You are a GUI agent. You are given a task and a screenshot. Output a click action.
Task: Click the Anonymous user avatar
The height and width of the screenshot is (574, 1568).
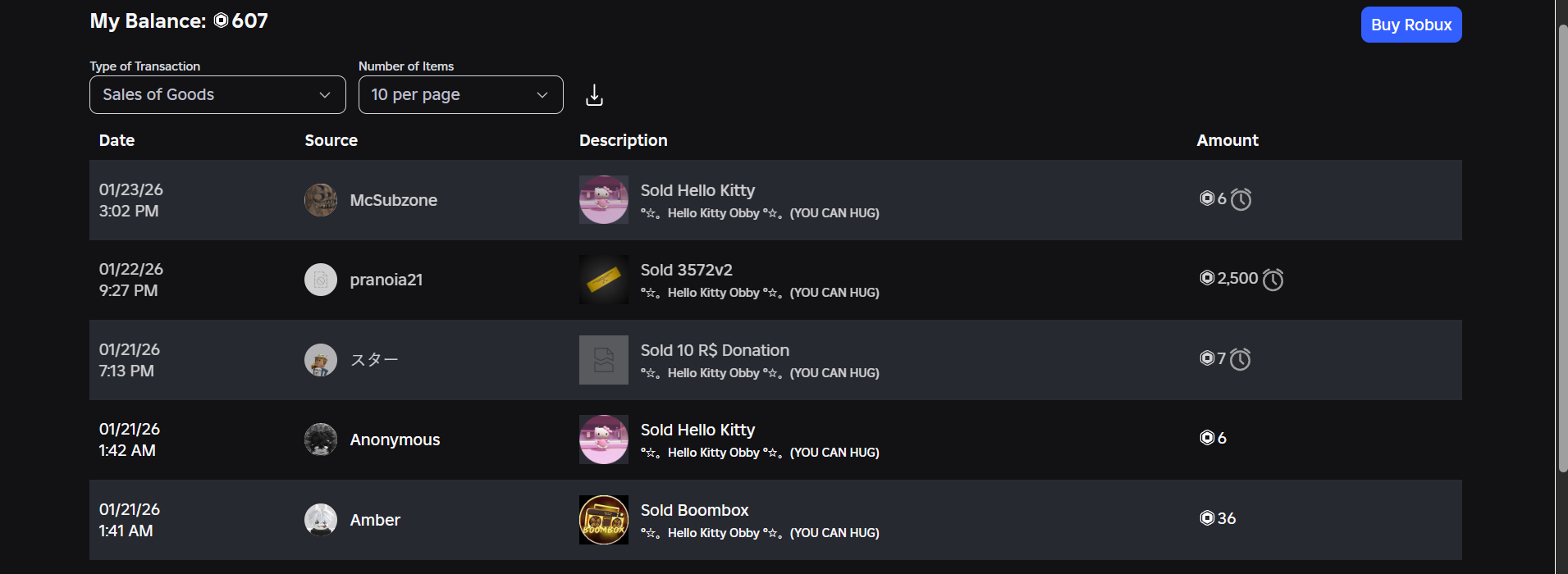pos(321,440)
